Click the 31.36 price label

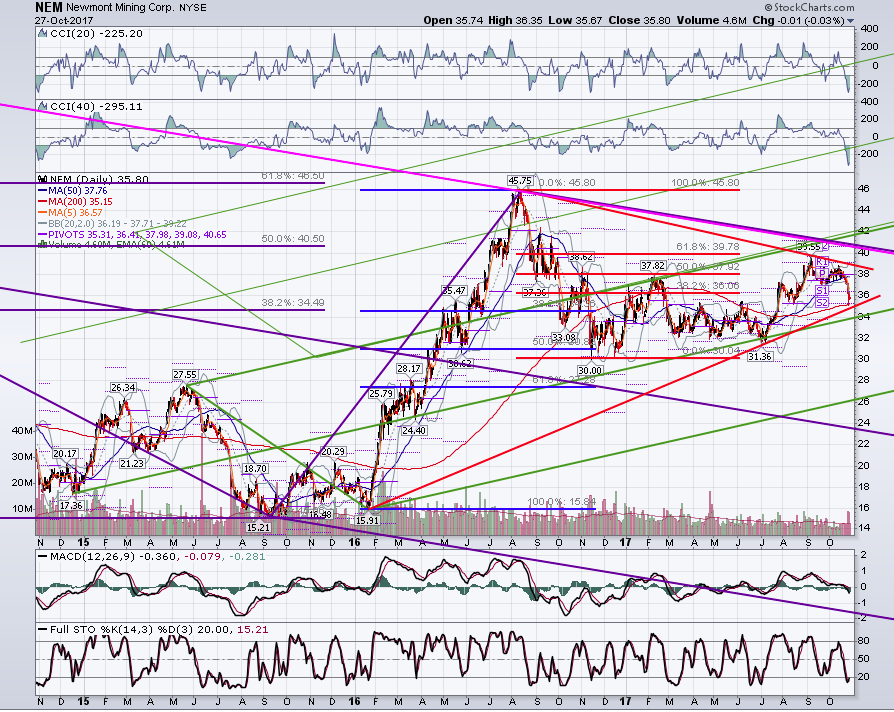(x=759, y=356)
